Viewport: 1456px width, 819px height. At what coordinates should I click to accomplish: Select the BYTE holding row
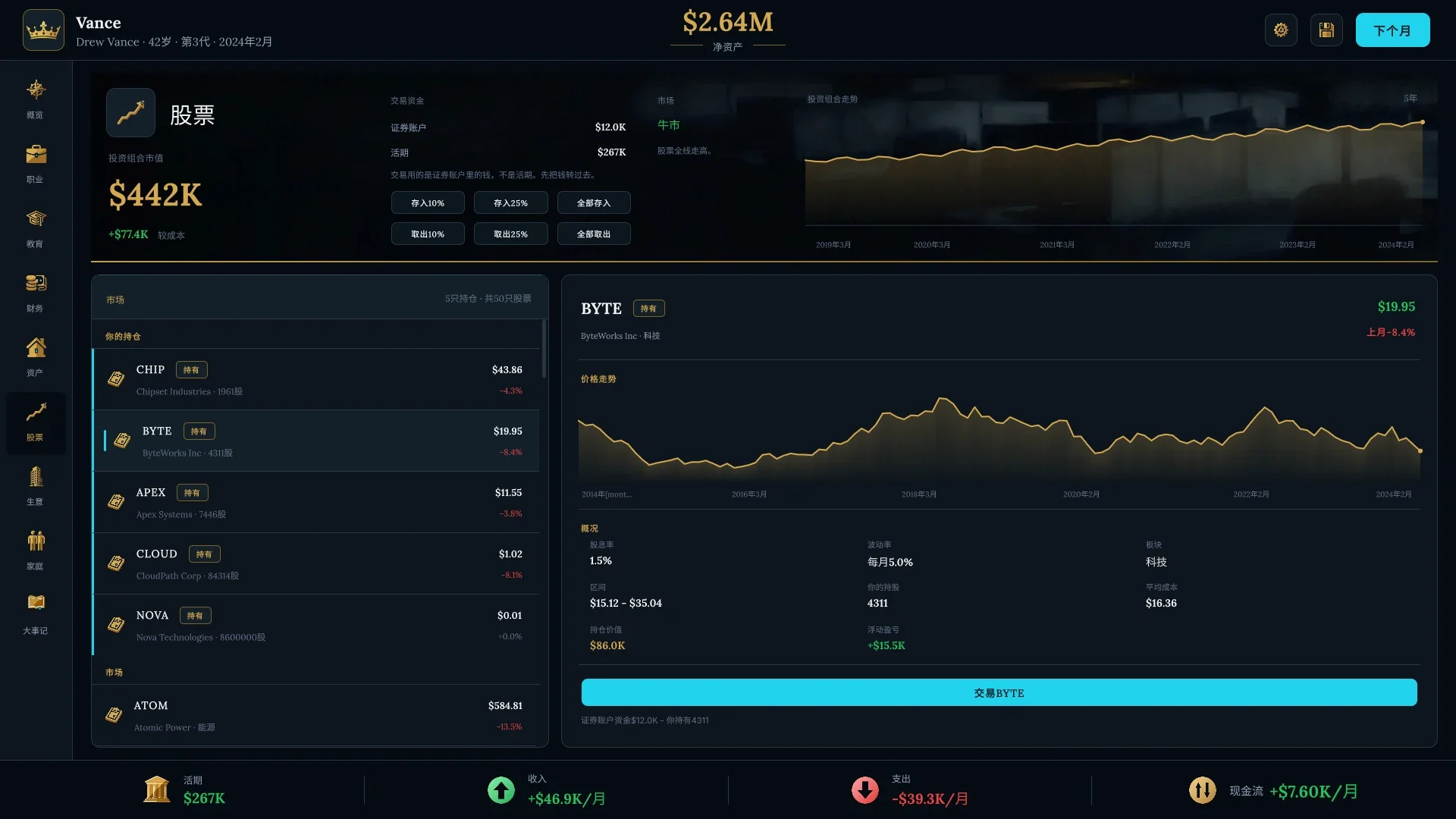tap(316, 441)
